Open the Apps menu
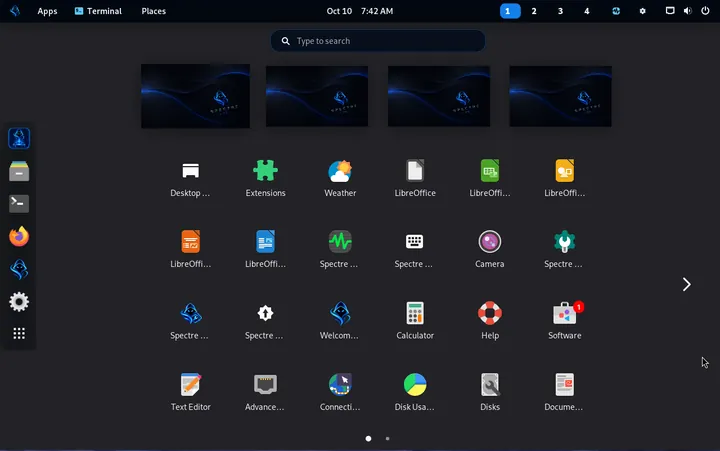Viewport: 720px width, 451px height. coord(47,11)
